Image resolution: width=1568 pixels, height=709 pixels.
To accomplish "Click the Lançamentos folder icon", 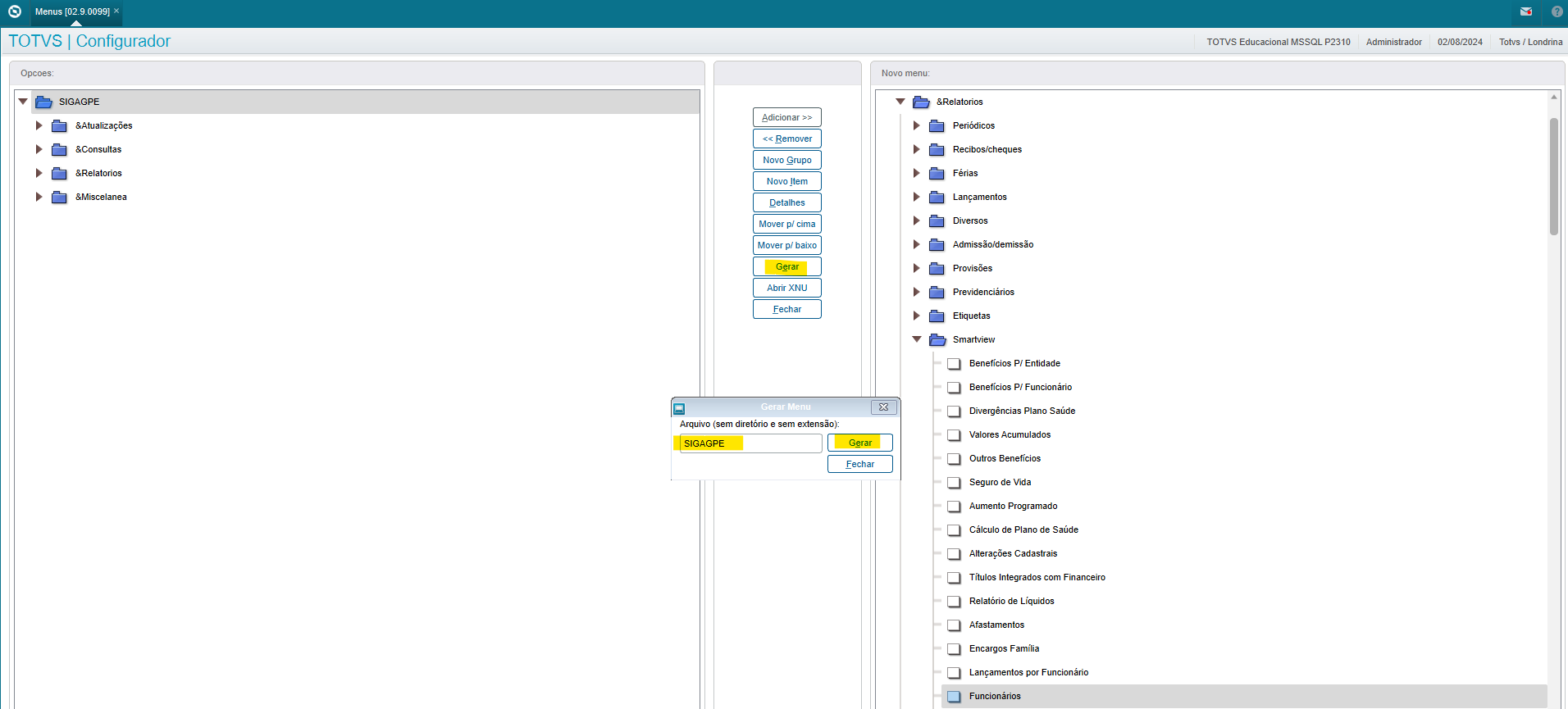I will pos(937,197).
